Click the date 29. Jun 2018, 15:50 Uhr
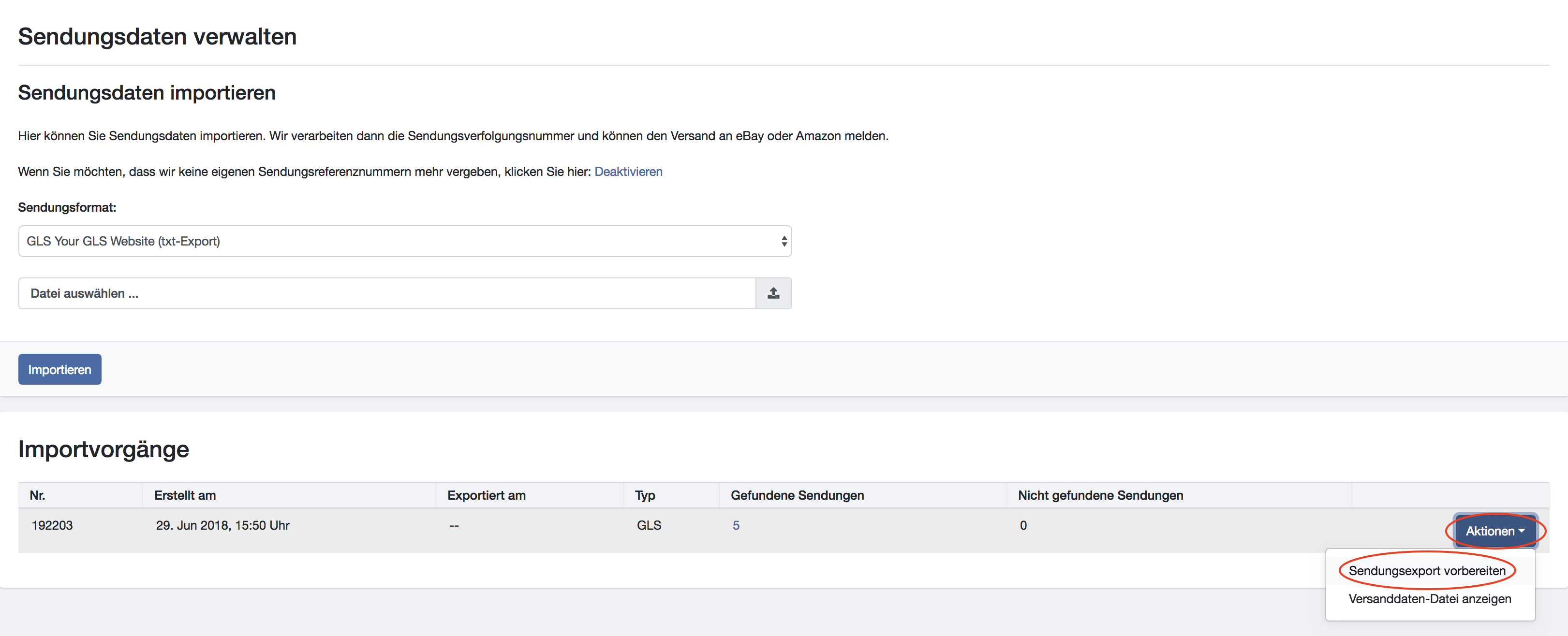 click(x=222, y=525)
